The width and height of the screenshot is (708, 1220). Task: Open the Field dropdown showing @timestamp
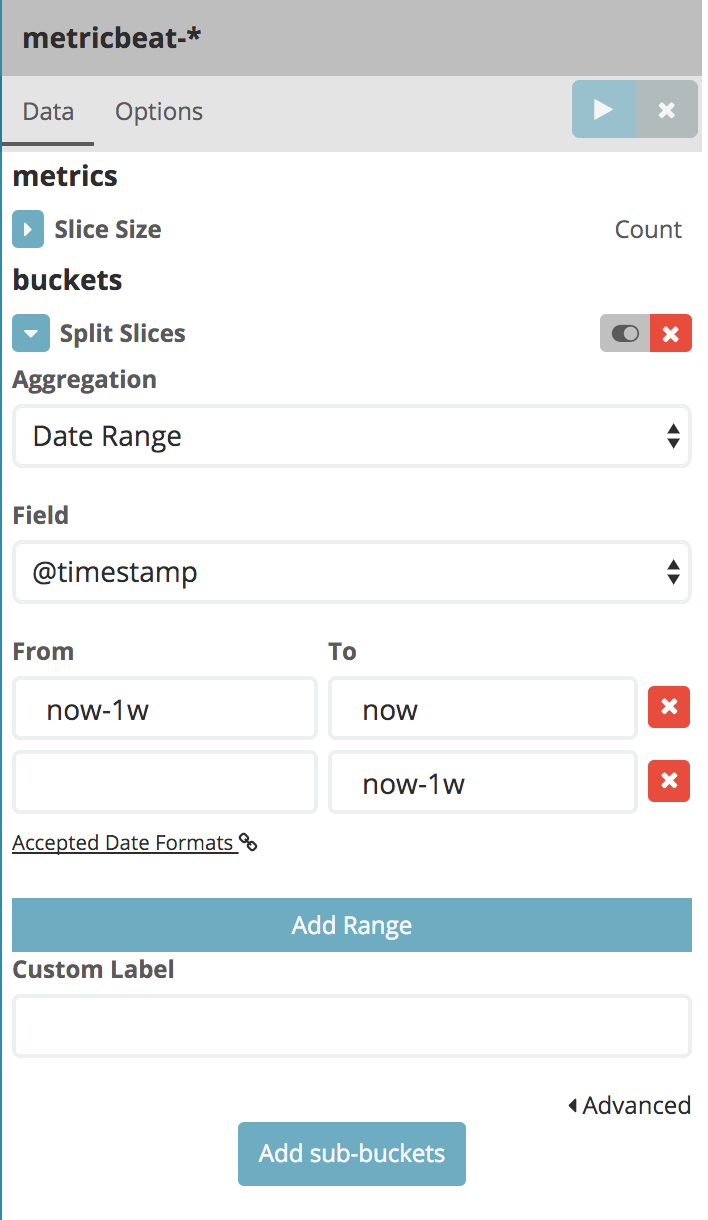(x=351, y=572)
